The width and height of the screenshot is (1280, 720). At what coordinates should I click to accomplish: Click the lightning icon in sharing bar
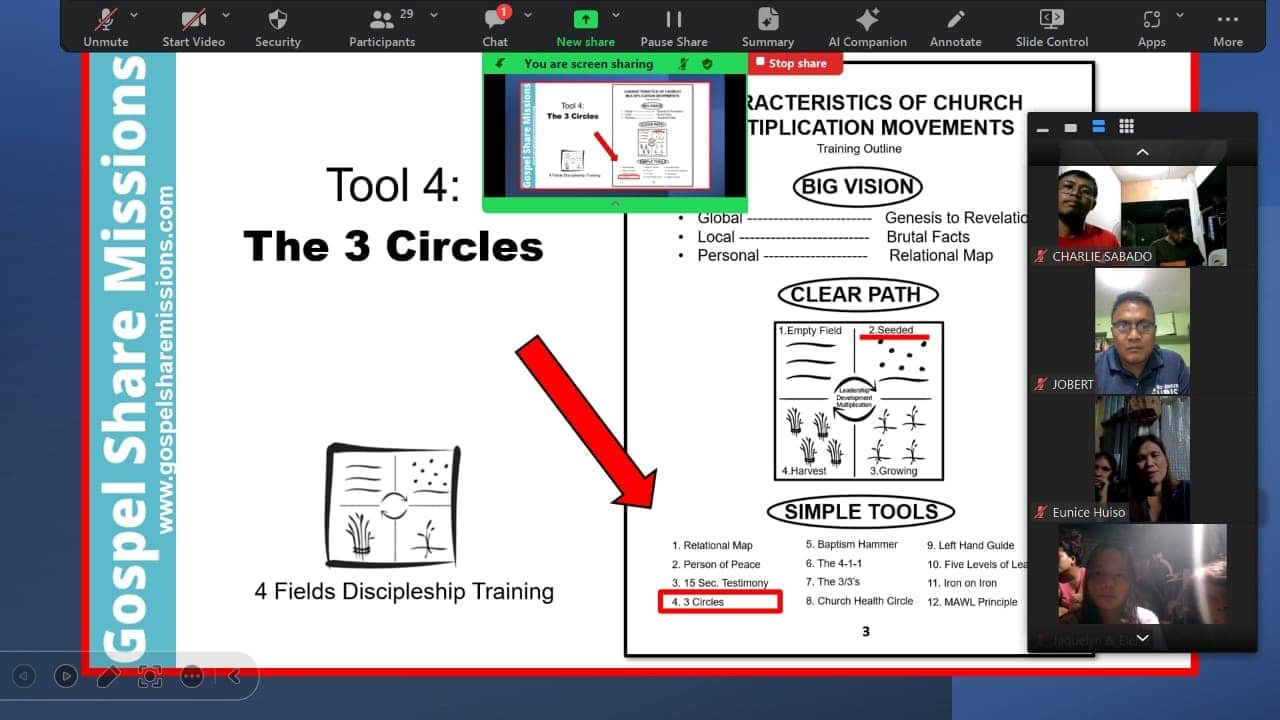pos(500,63)
